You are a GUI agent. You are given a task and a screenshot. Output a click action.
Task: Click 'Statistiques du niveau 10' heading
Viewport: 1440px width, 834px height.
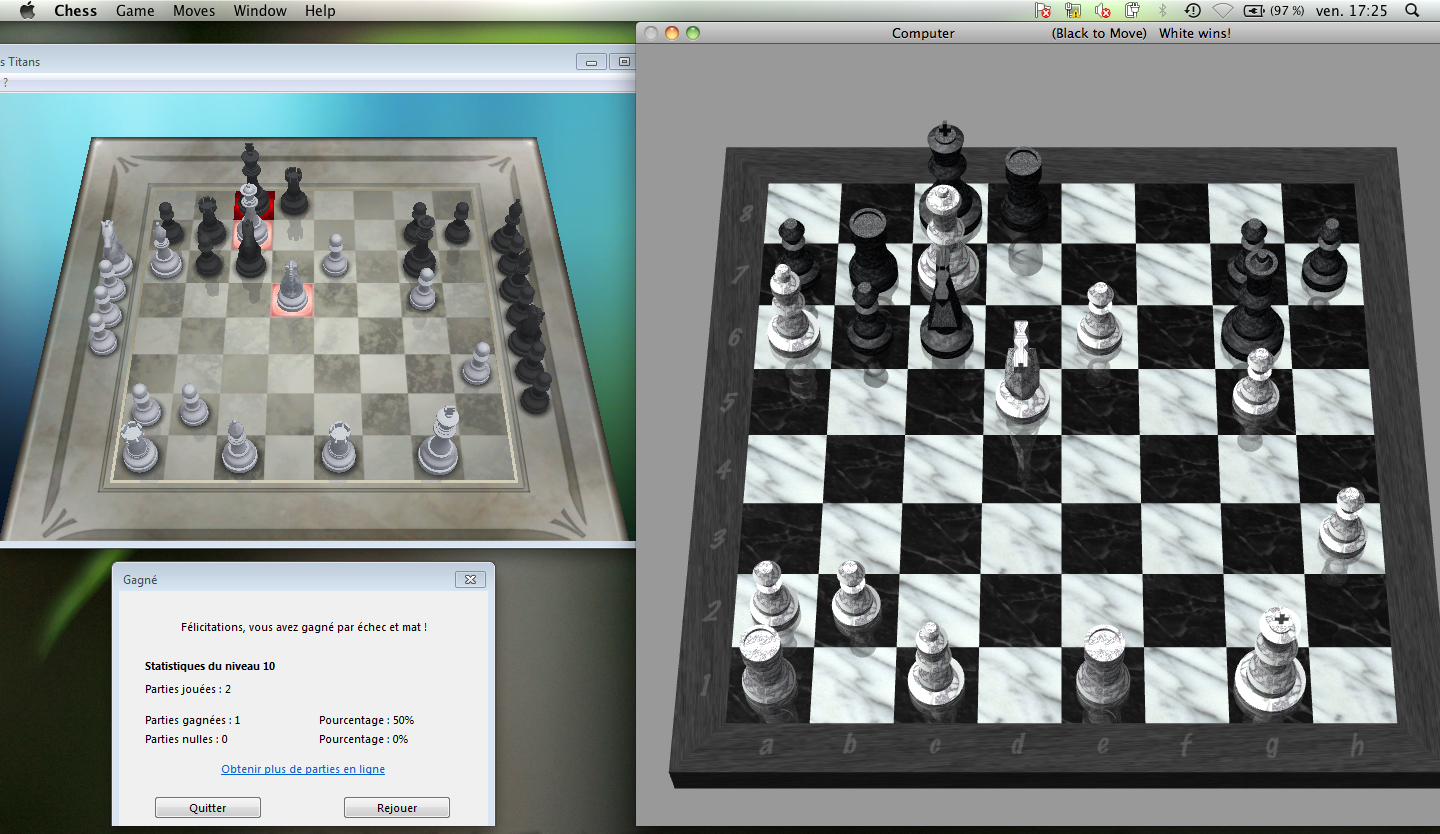click(210, 666)
